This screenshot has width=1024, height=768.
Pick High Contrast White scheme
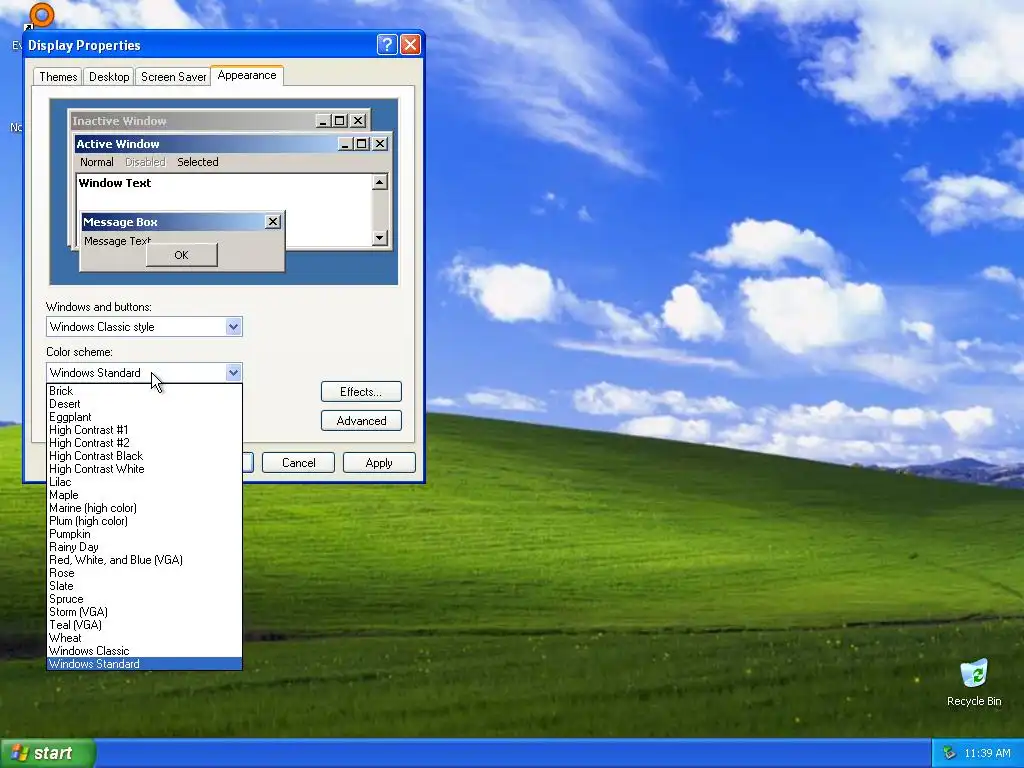pos(144,469)
